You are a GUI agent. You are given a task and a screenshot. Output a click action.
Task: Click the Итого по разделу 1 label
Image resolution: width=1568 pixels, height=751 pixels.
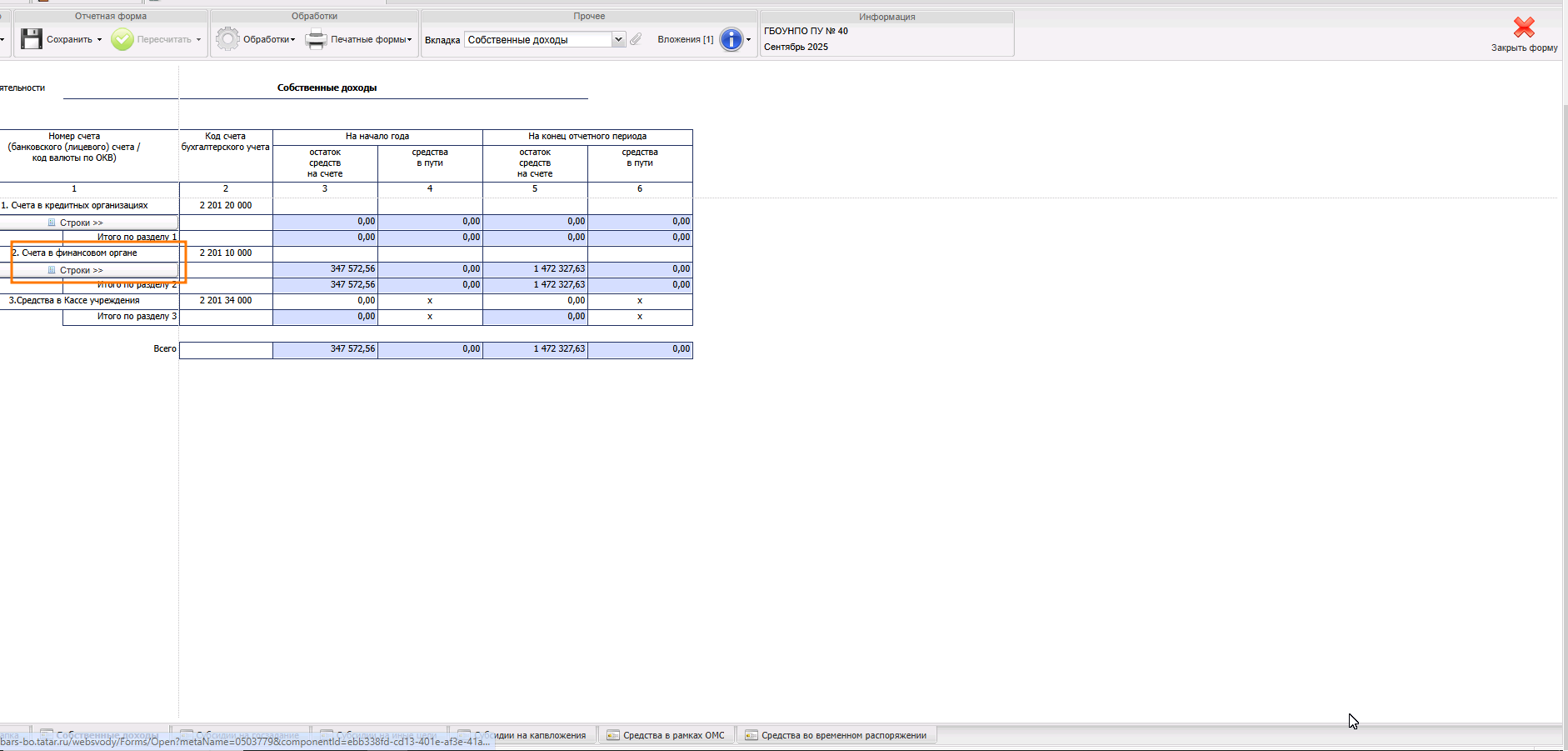pyautogui.click(x=137, y=237)
